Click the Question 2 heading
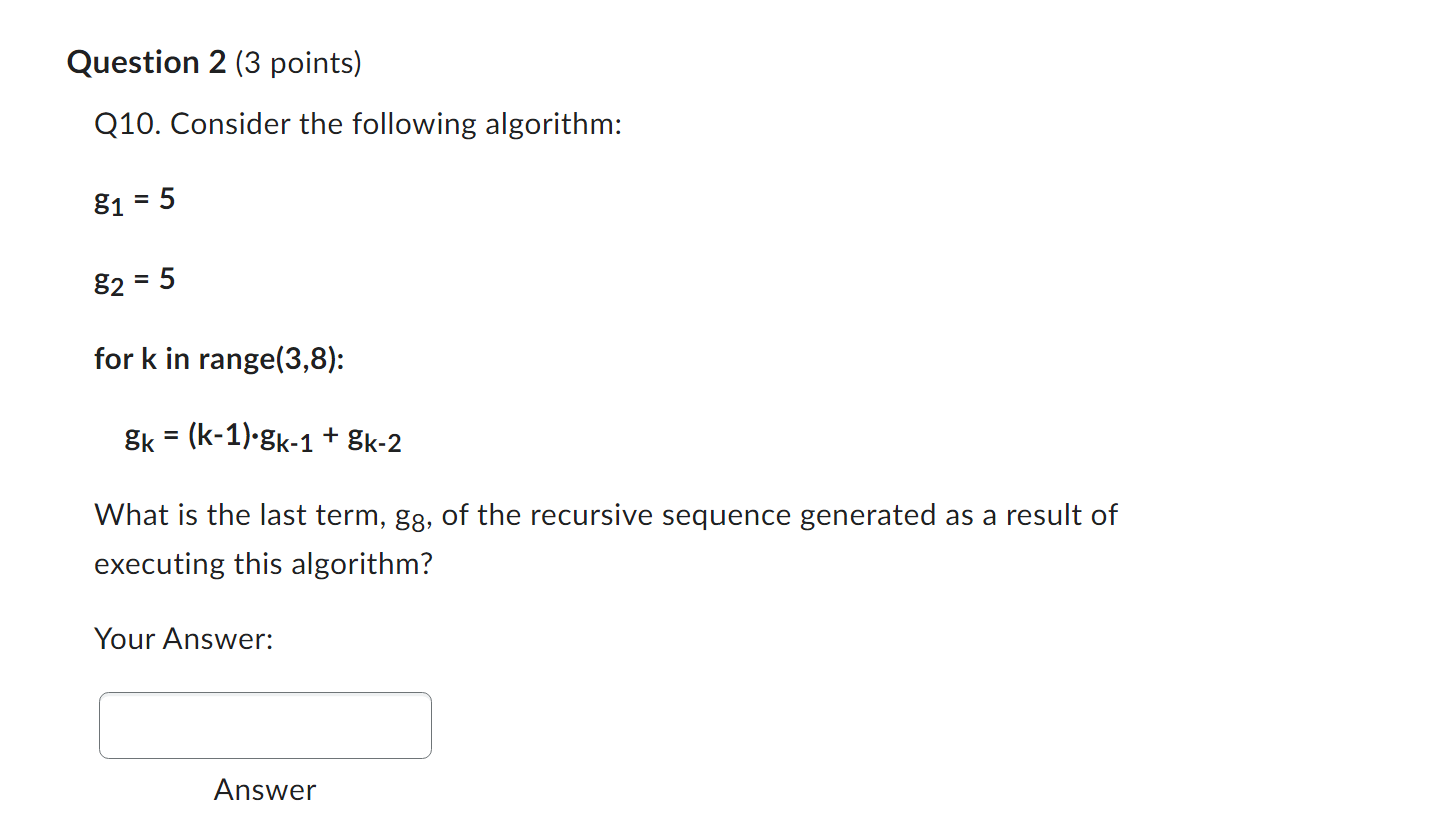Image resolution: width=1438 pixels, height=830 pixels. pyautogui.click(x=146, y=62)
